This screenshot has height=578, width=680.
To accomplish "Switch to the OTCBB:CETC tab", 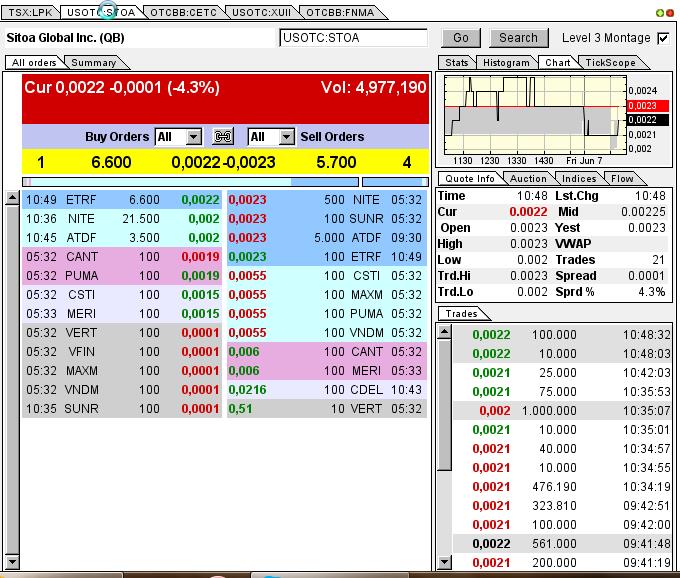I will [x=183, y=12].
